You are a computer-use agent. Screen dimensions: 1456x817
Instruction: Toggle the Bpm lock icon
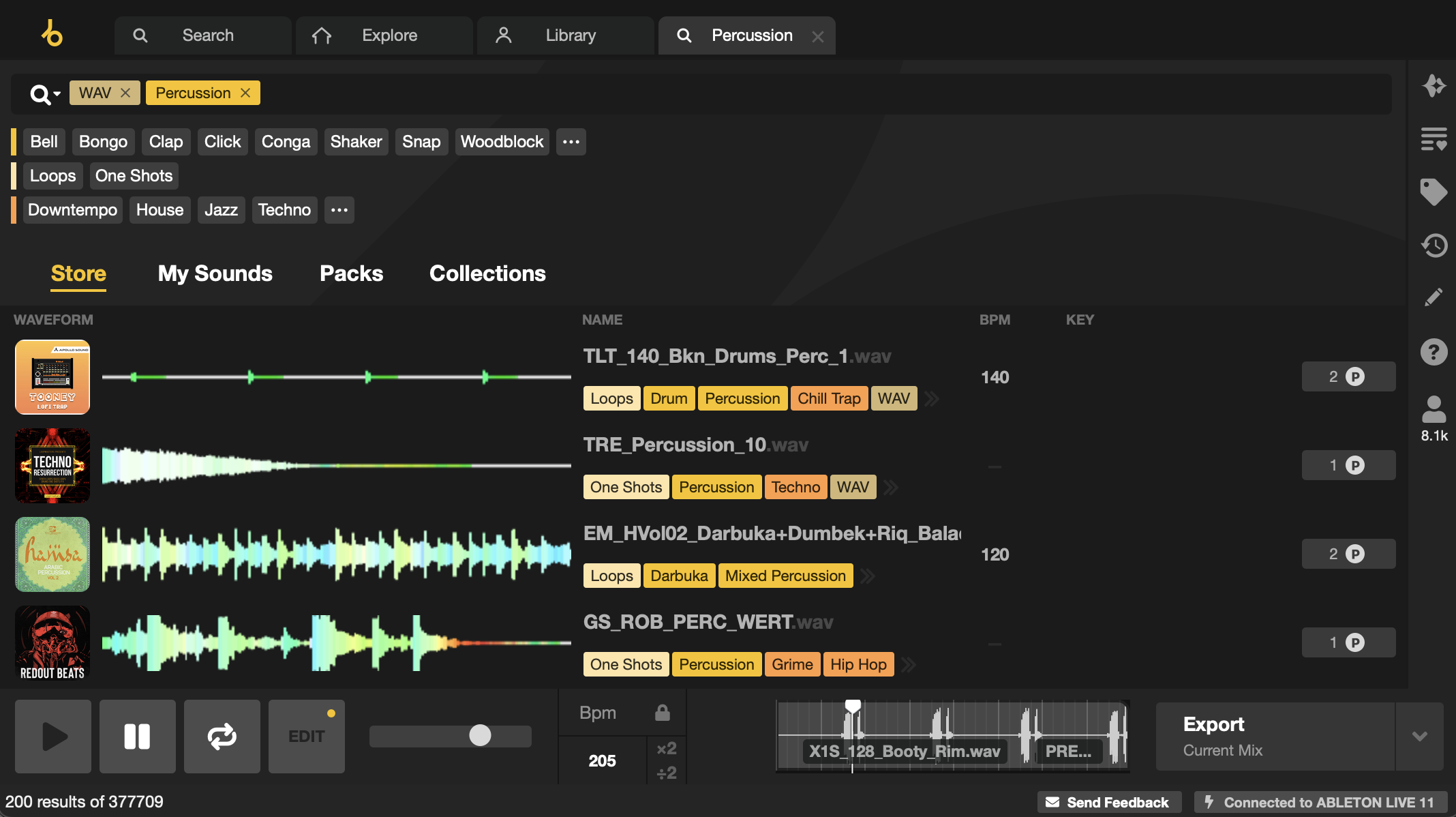point(662,713)
